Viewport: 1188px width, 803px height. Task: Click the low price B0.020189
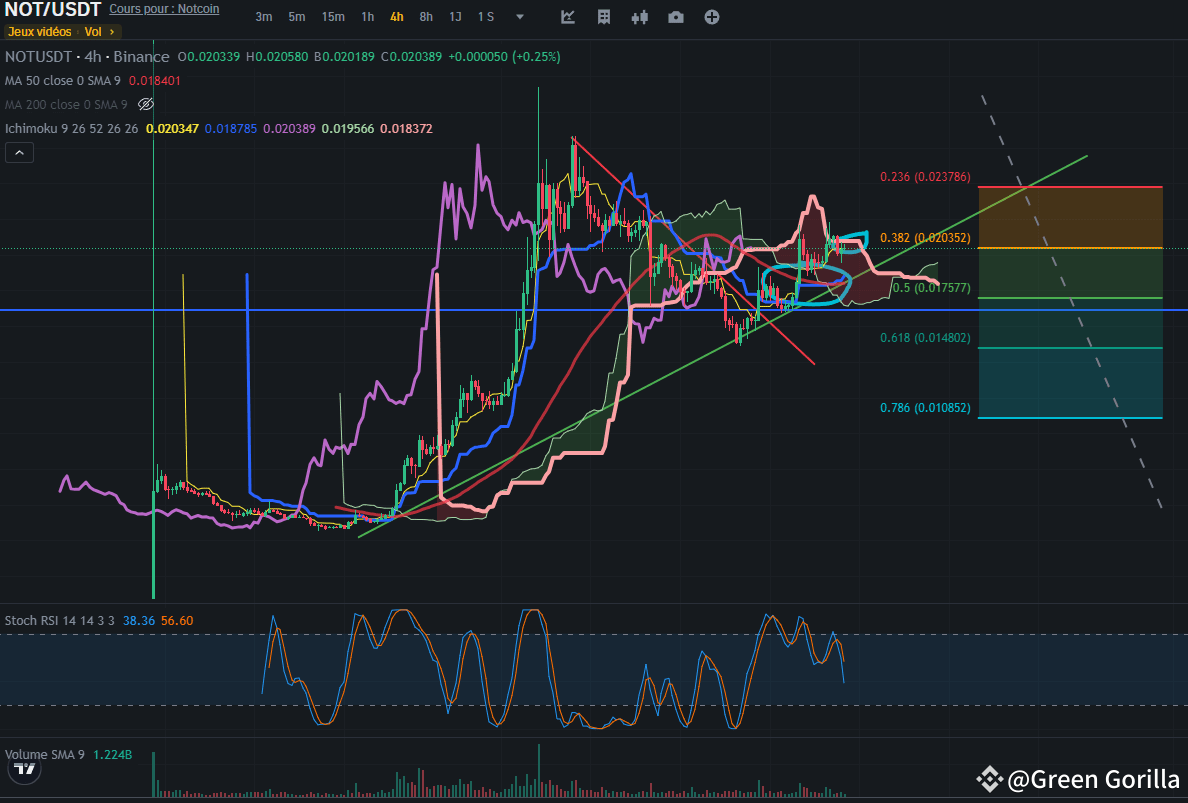(x=343, y=57)
